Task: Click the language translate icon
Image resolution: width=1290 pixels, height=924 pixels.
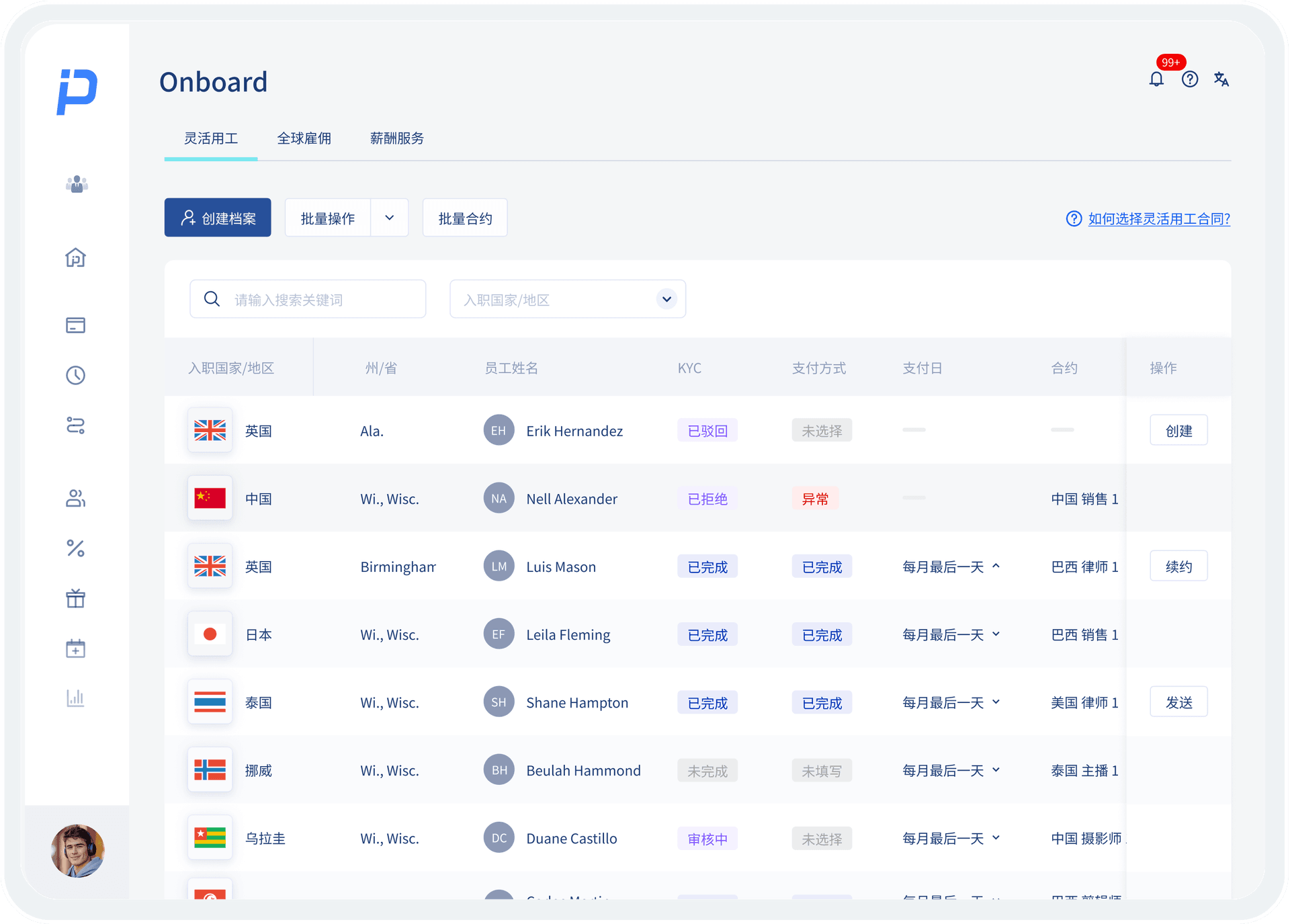Action: click(x=1221, y=79)
